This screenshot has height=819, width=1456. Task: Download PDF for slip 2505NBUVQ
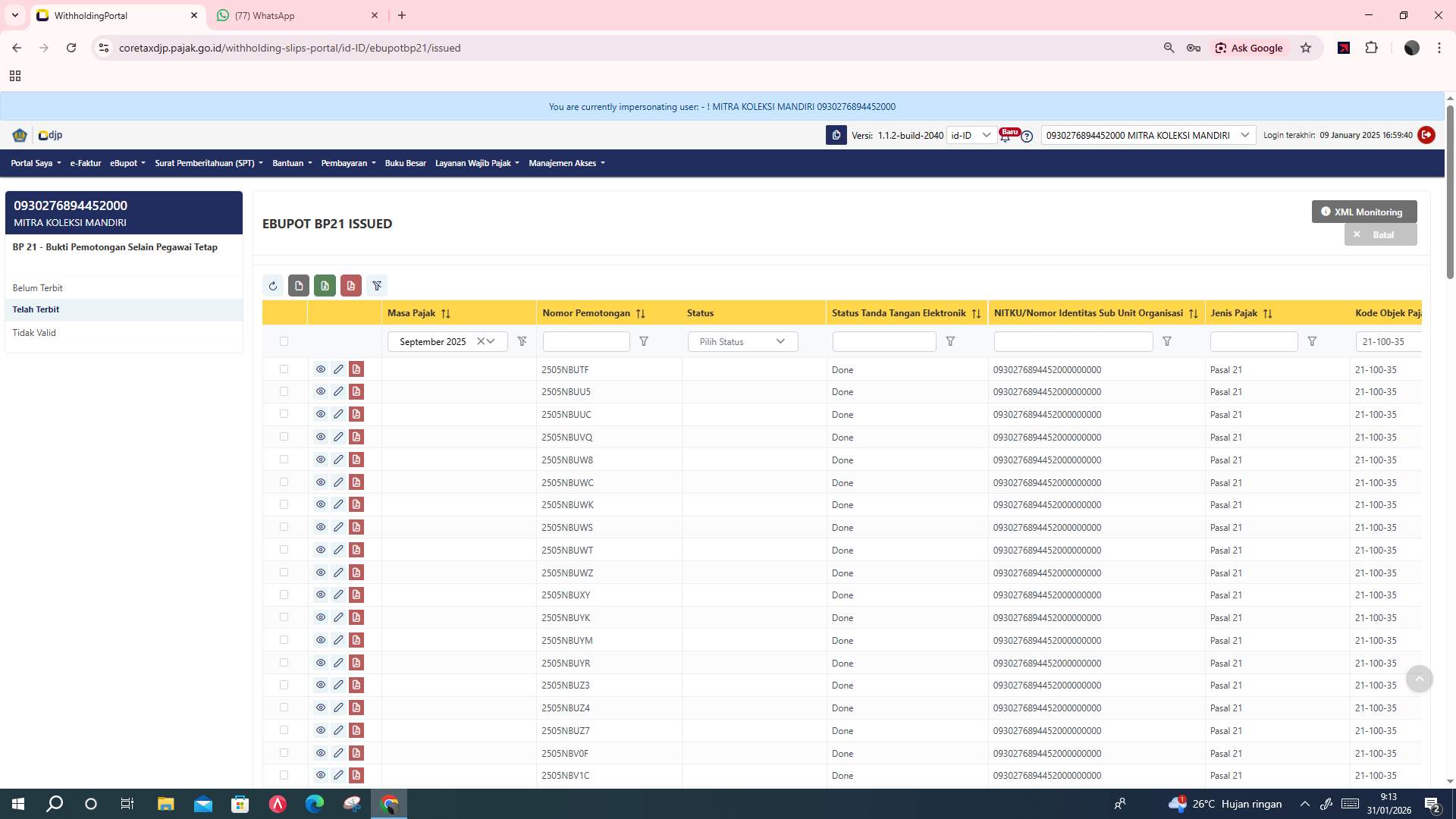pyautogui.click(x=356, y=437)
